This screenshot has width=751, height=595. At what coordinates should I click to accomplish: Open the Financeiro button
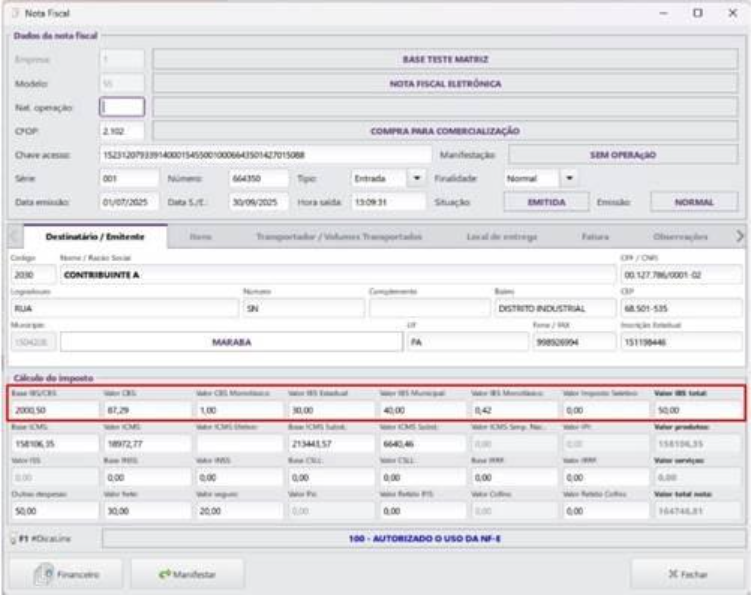(x=66, y=574)
